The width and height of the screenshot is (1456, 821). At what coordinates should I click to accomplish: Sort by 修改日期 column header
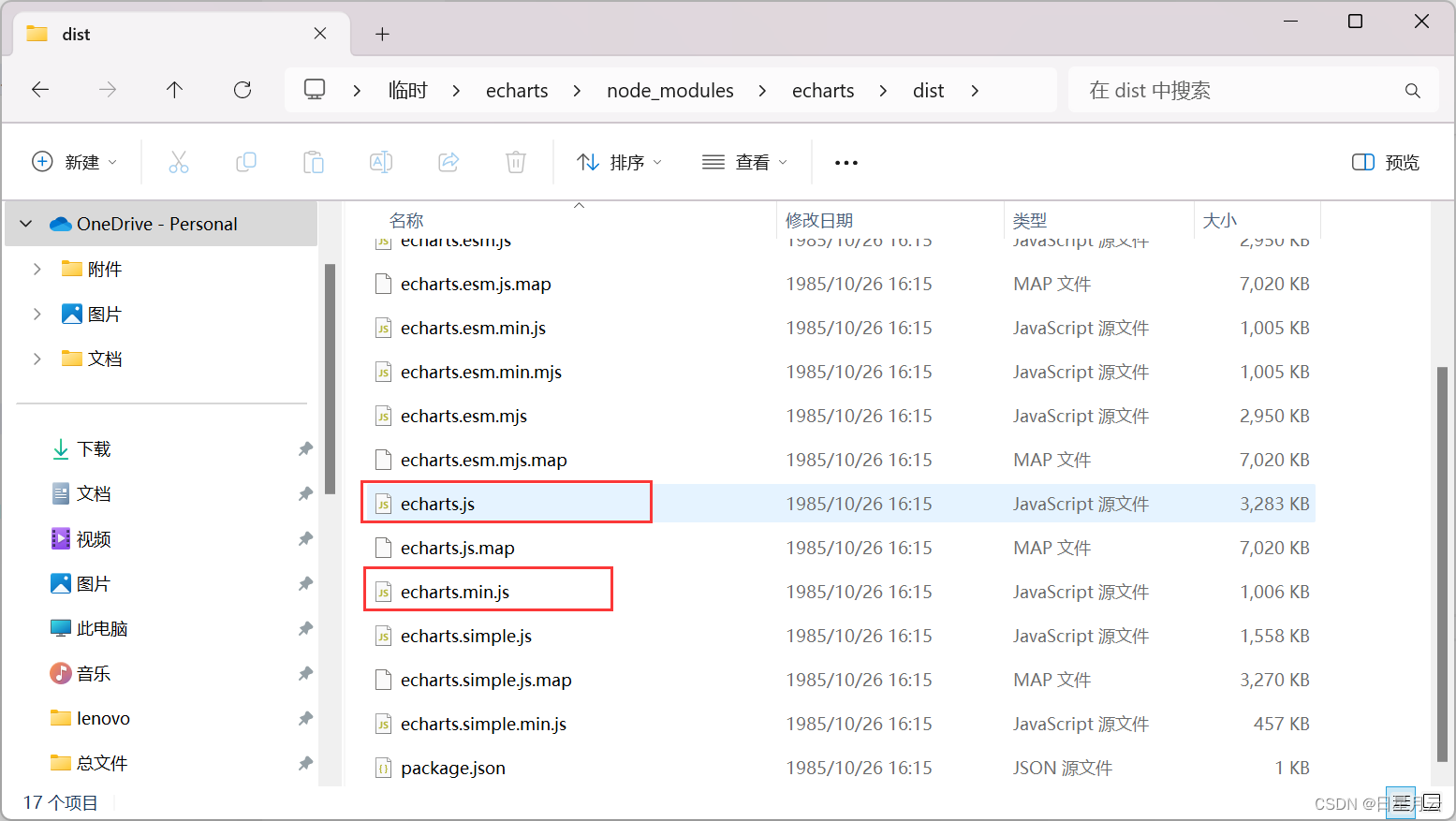click(x=819, y=220)
